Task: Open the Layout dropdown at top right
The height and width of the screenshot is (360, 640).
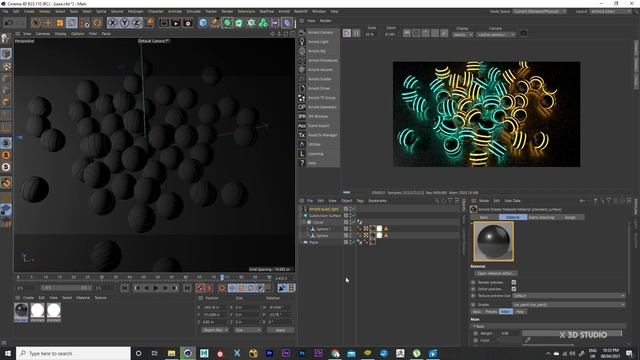Action: point(611,11)
